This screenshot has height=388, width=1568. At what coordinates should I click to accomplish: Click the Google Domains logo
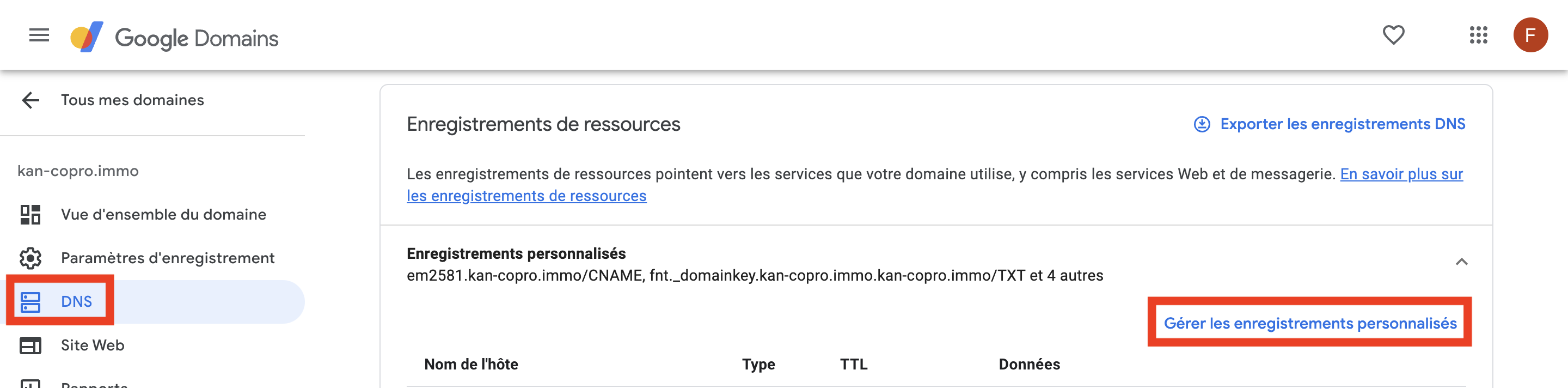pyautogui.click(x=174, y=38)
